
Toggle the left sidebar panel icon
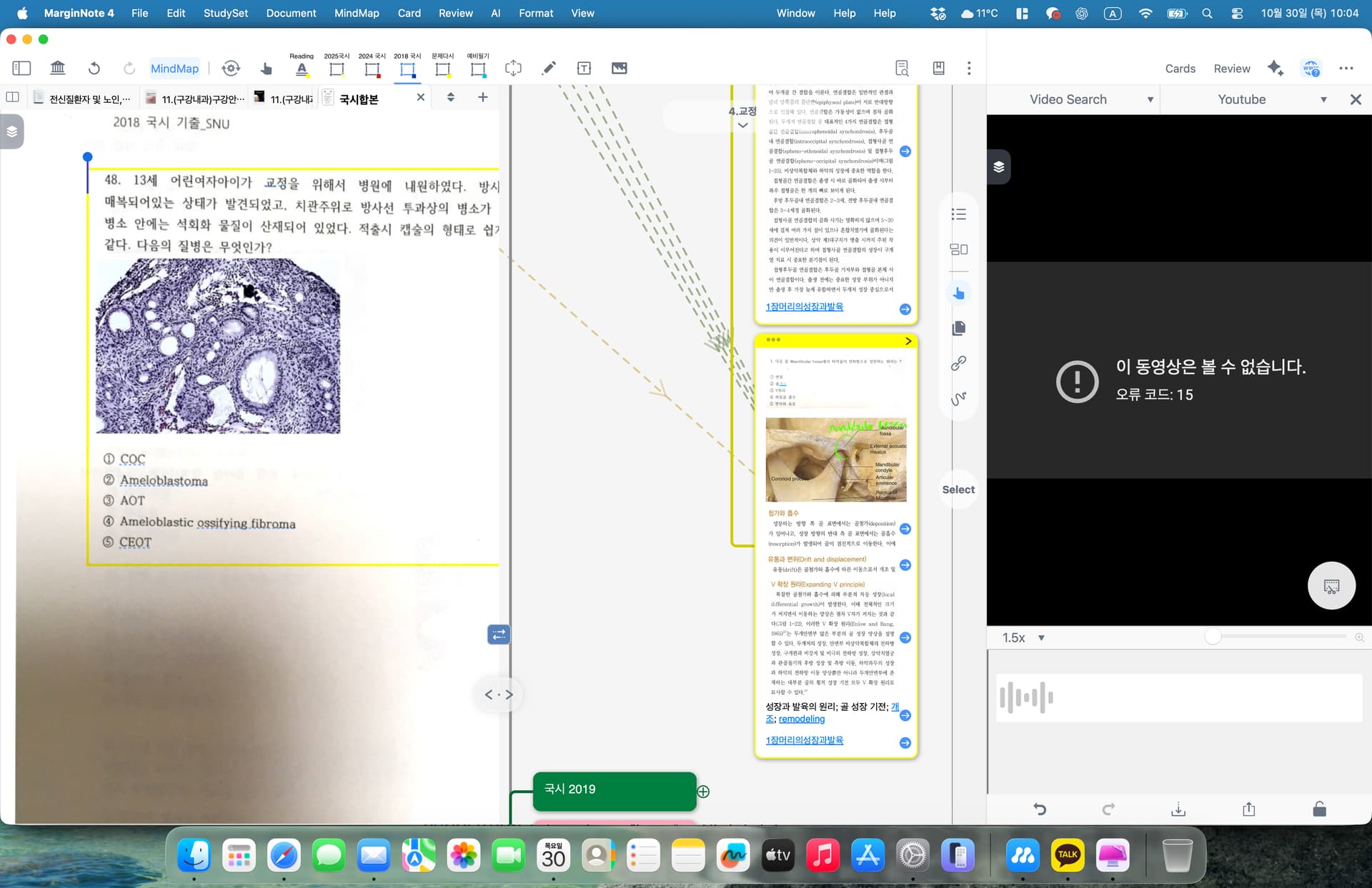21,68
